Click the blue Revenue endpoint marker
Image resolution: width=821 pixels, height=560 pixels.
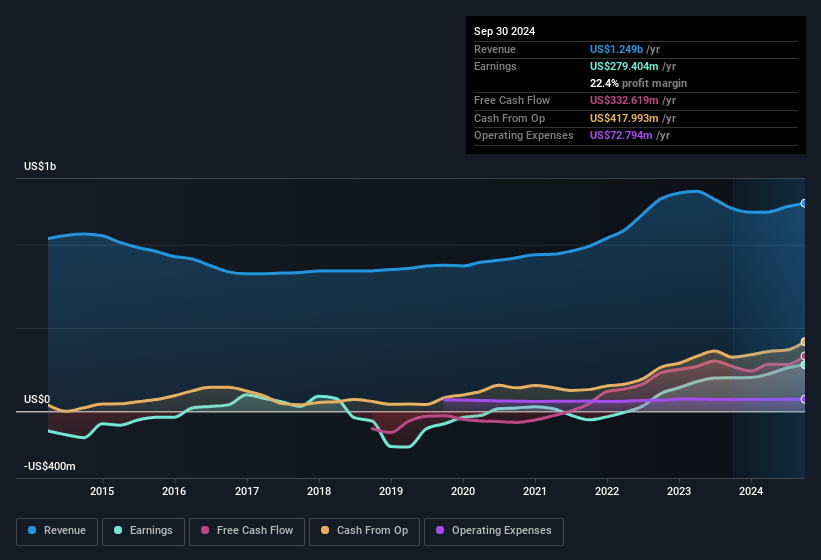coord(804,203)
